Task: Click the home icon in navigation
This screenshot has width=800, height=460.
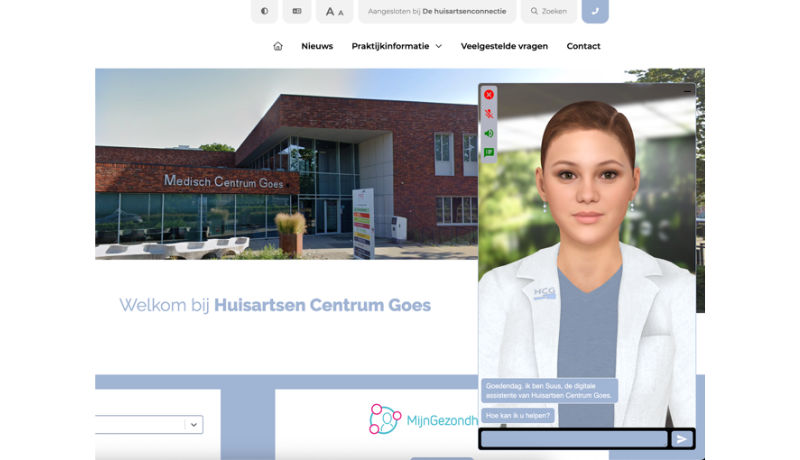Action: (278, 46)
